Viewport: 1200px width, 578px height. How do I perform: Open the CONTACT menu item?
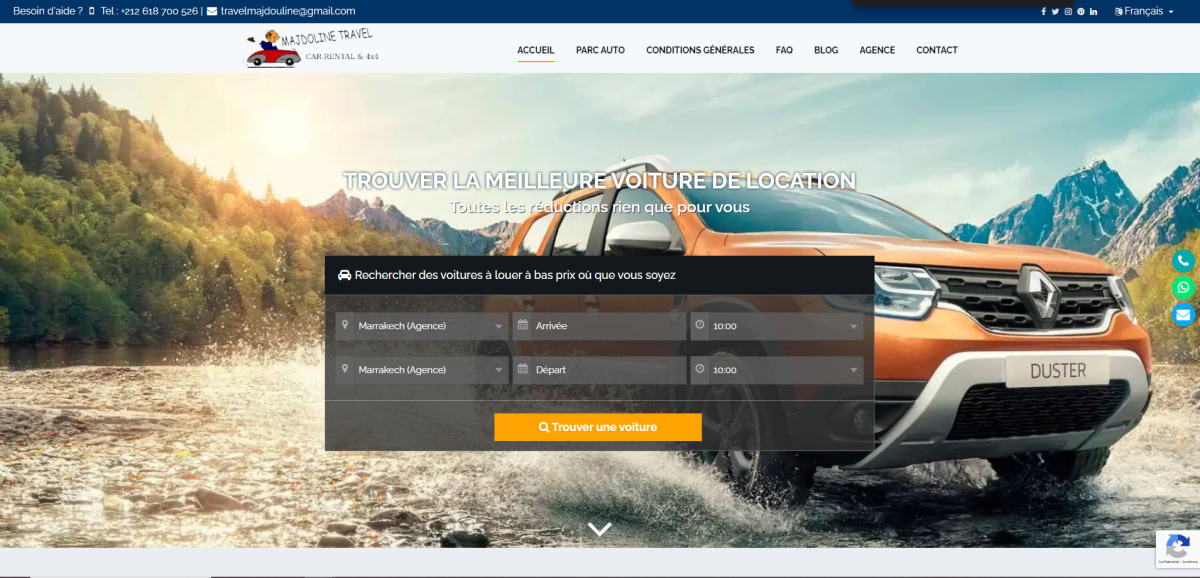pos(937,50)
